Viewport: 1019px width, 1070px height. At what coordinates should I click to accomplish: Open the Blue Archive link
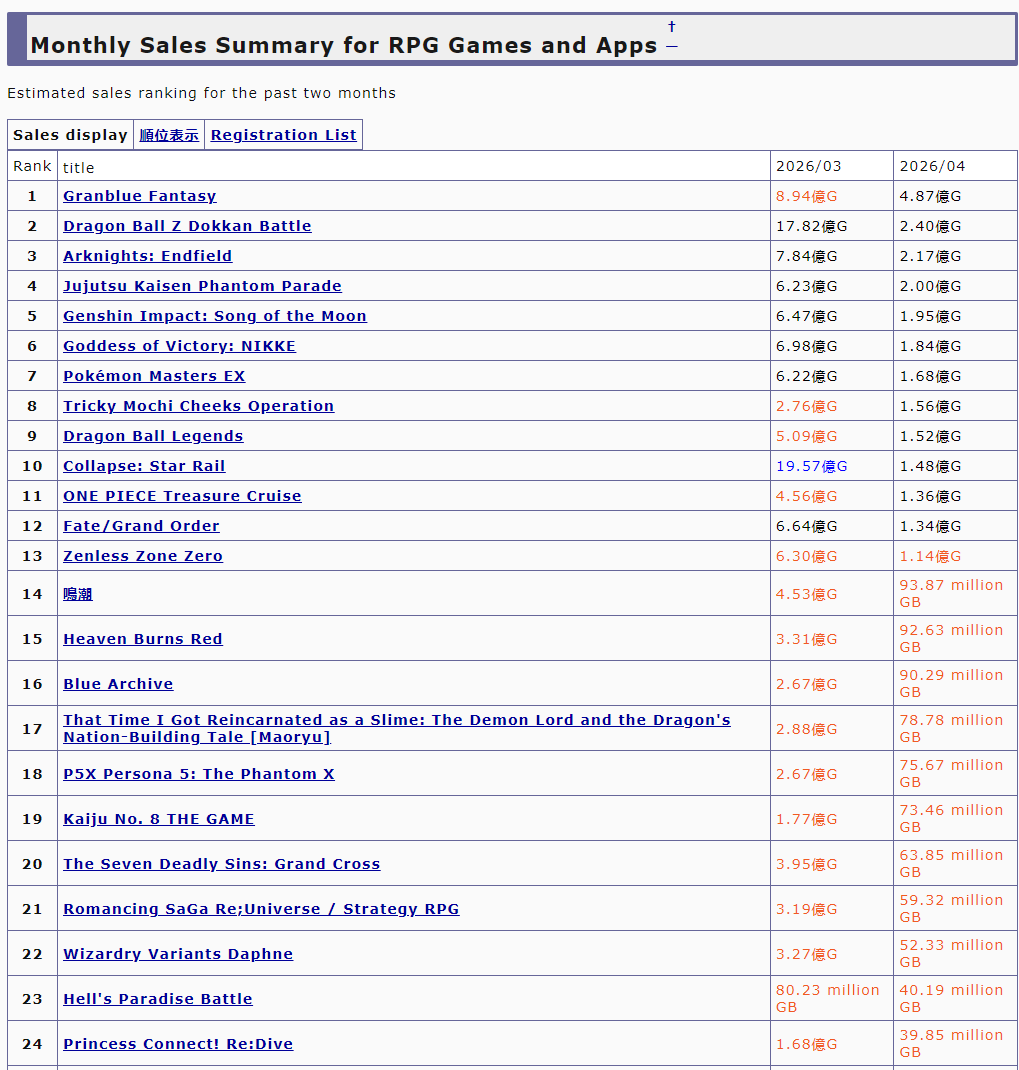[118, 684]
